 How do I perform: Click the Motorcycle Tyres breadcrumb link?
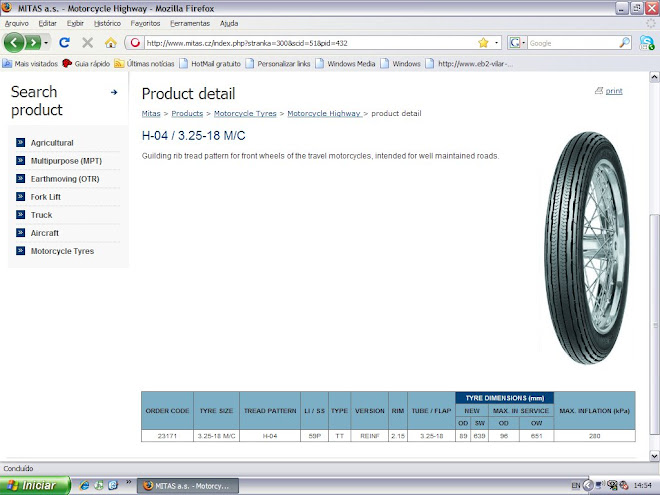point(245,114)
